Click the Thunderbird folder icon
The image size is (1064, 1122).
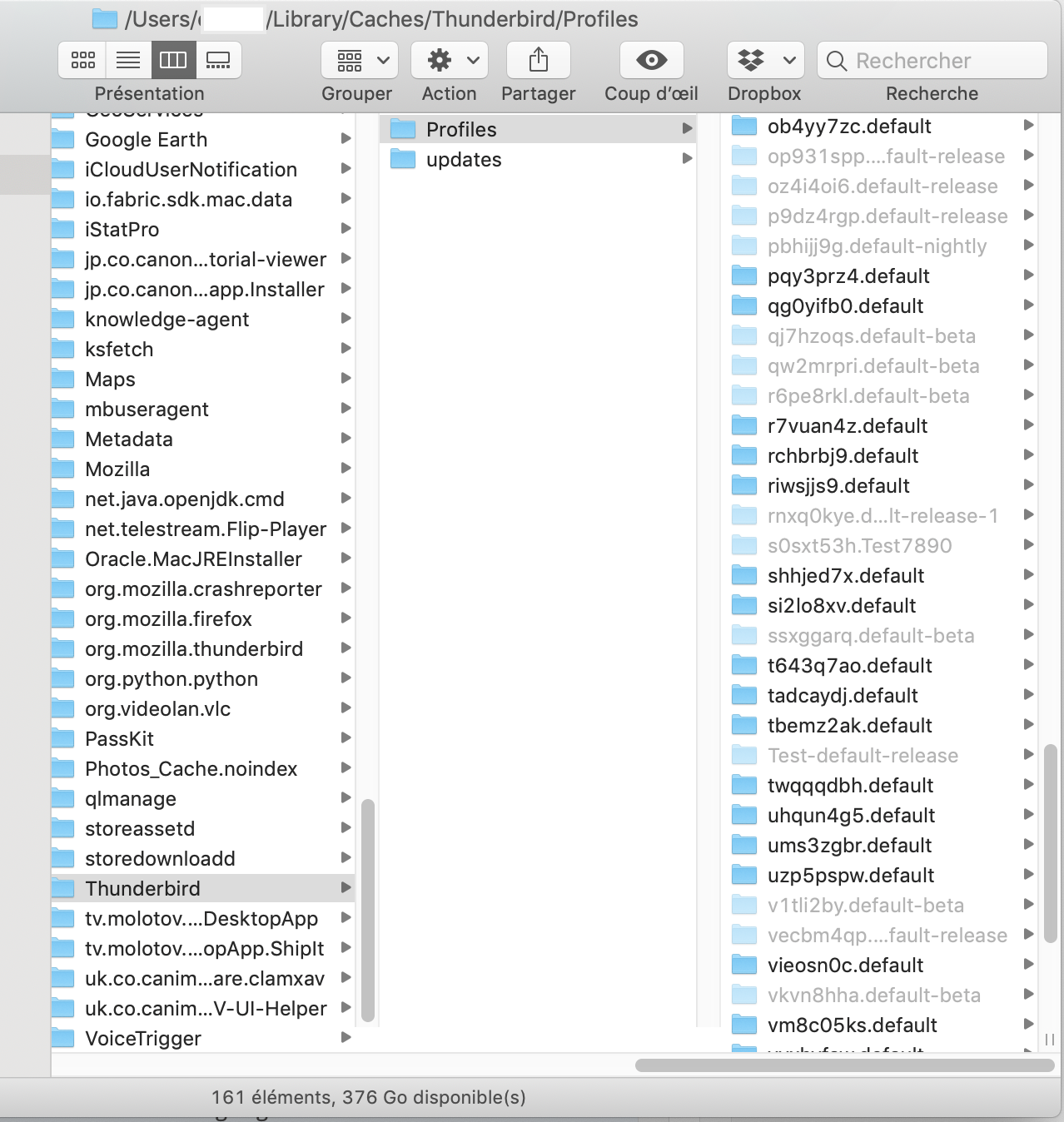tap(63, 888)
